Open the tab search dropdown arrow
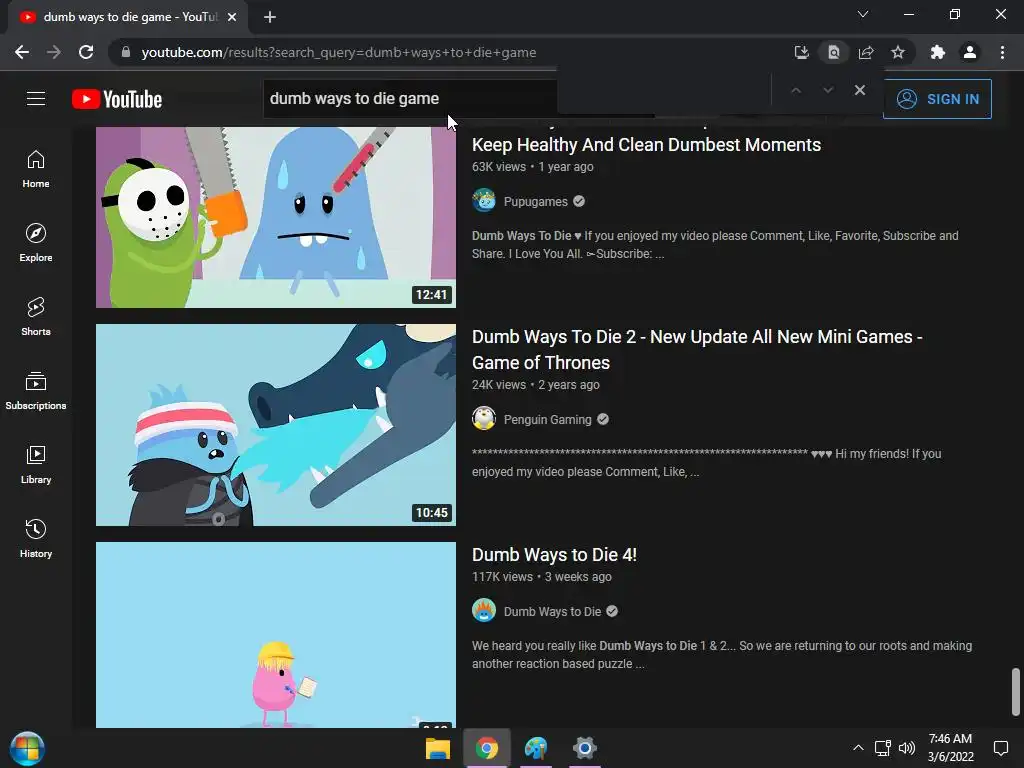Image resolution: width=1024 pixels, height=768 pixels. click(863, 14)
